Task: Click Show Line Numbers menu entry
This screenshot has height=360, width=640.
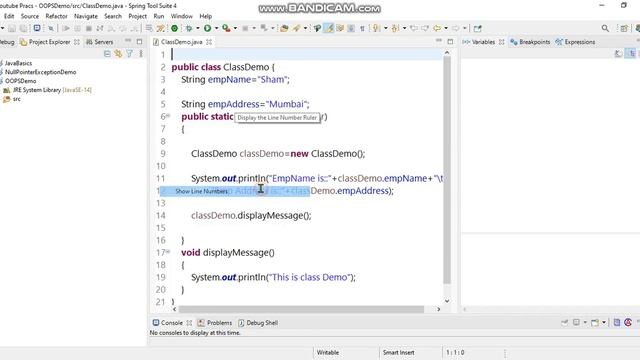Action: coord(235,191)
